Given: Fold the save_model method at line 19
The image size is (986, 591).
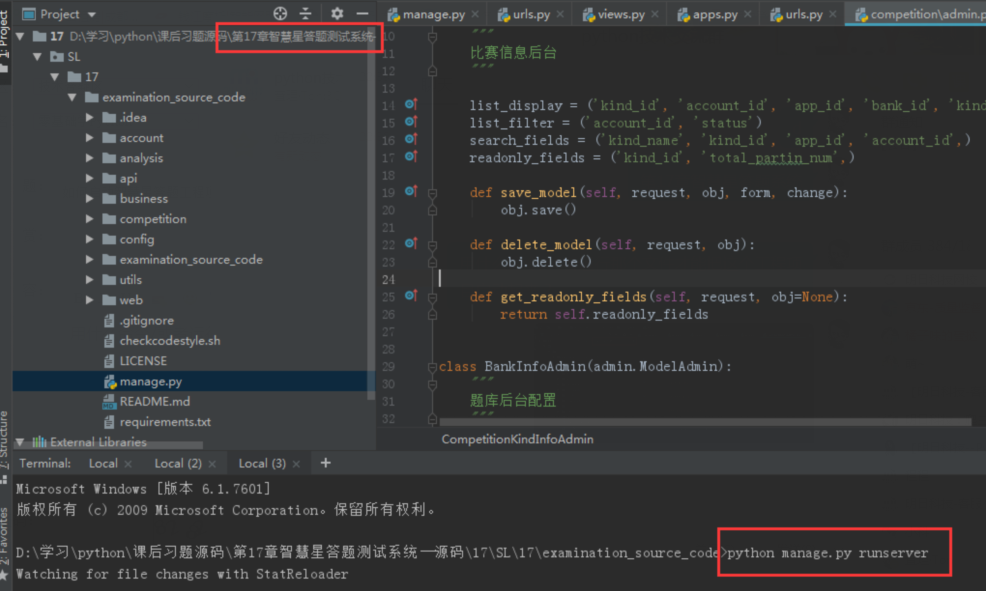Looking at the screenshot, I should click(433, 193).
